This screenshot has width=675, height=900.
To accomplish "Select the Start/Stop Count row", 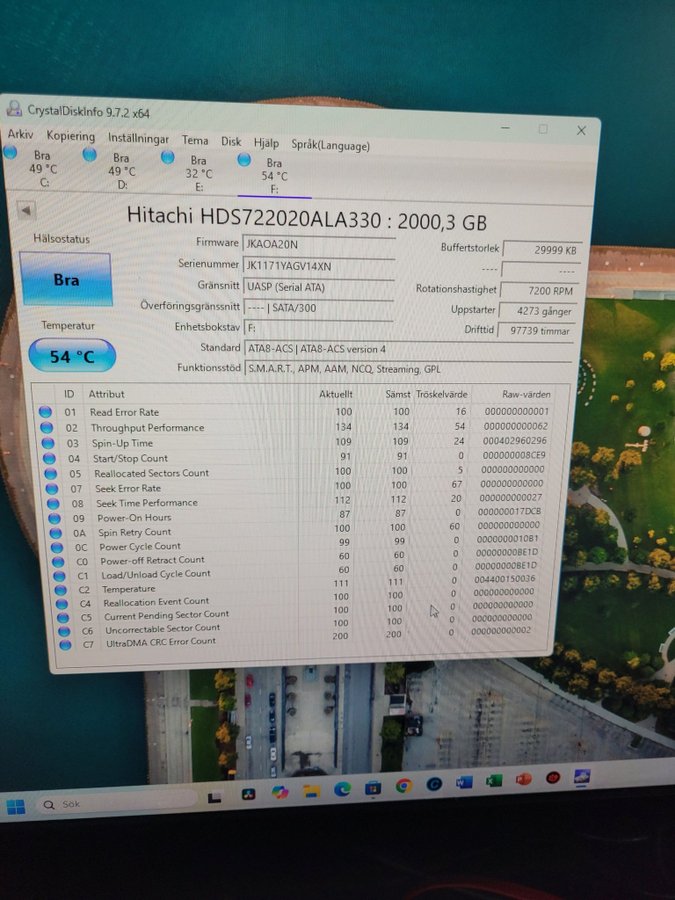I will (x=294, y=457).
